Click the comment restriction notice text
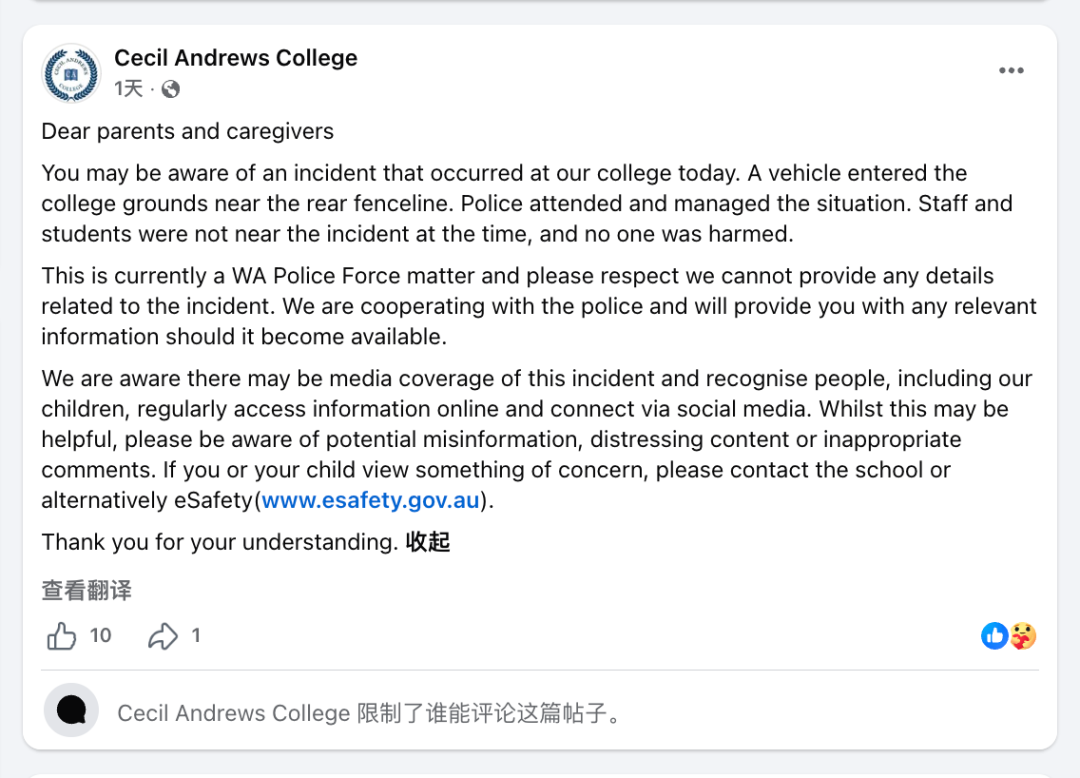This screenshot has width=1080, height=778. [369, 713]
